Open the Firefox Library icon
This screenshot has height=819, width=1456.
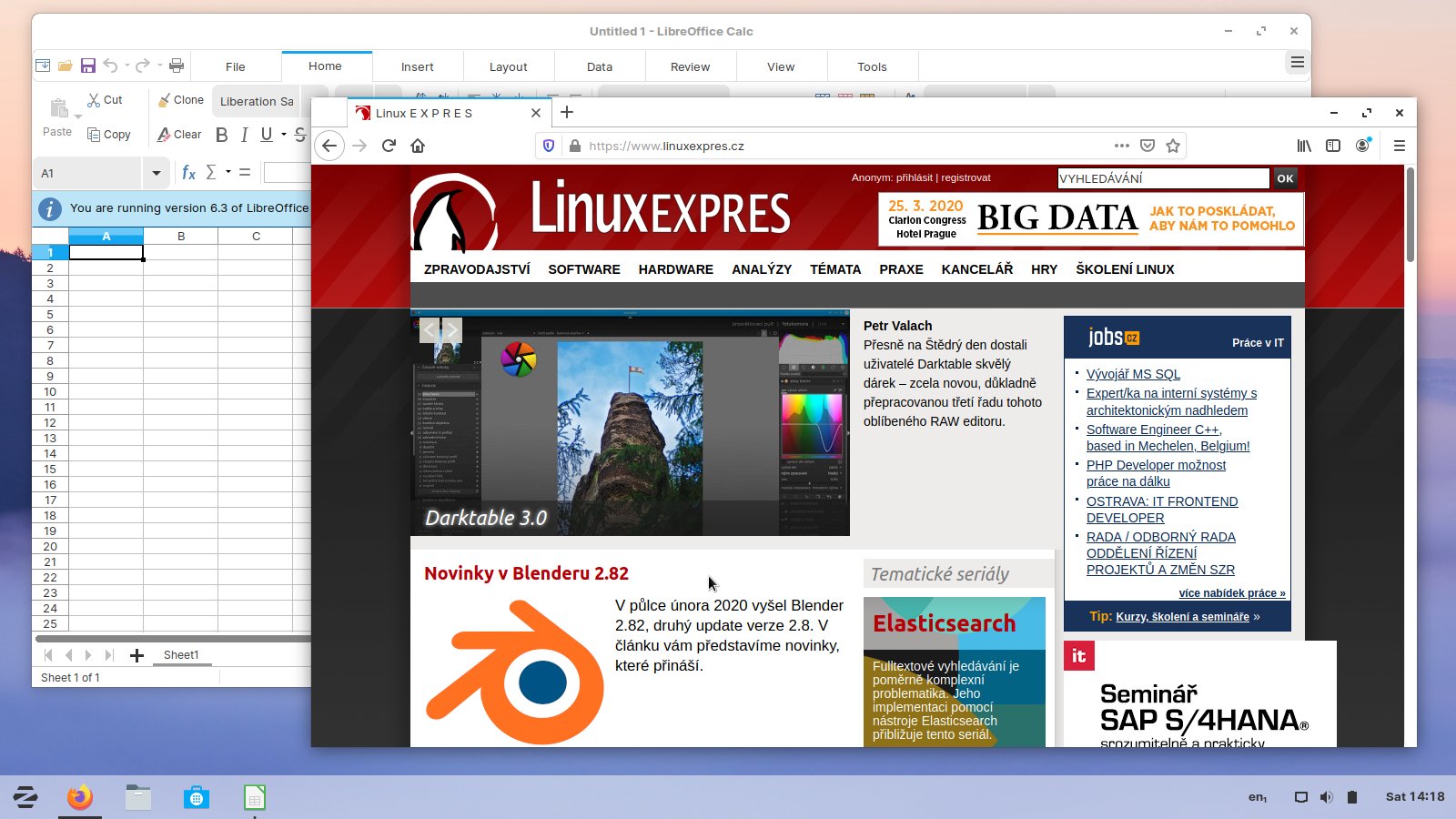point(1304,146)
